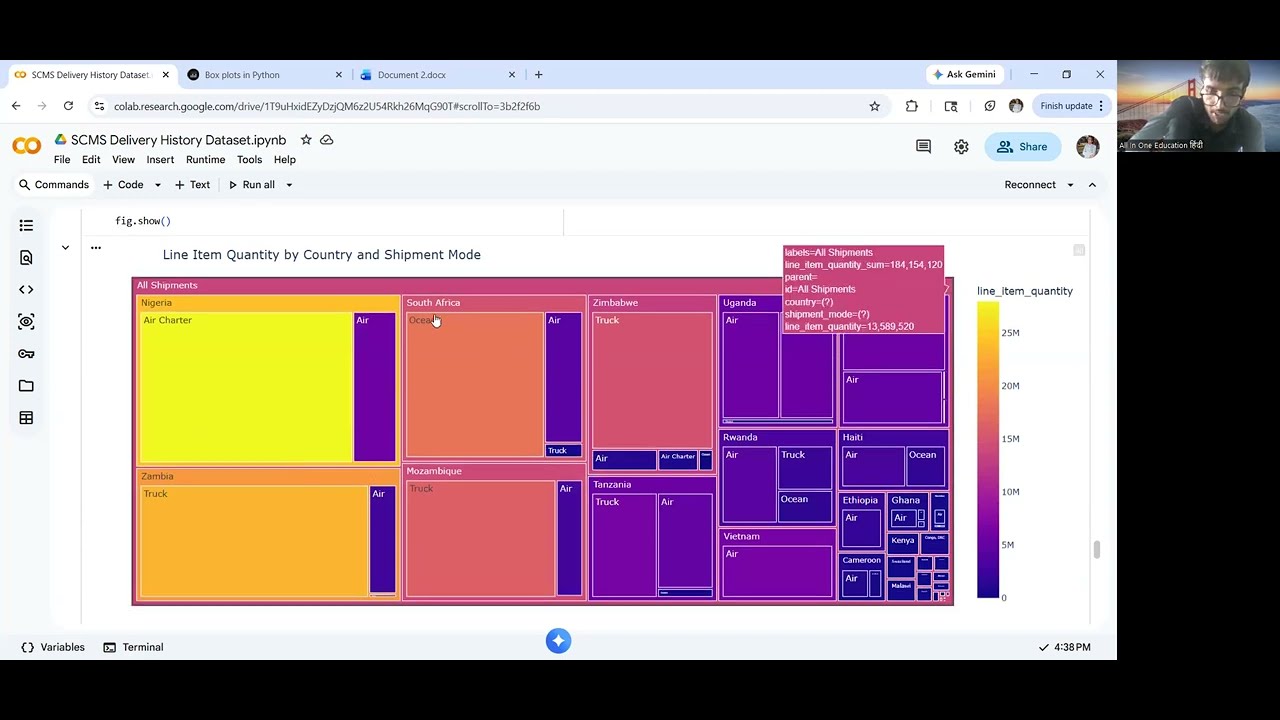This screenshot has height=720, width=1280.
Task: Add a Text cell
Action: click(192, 185)
